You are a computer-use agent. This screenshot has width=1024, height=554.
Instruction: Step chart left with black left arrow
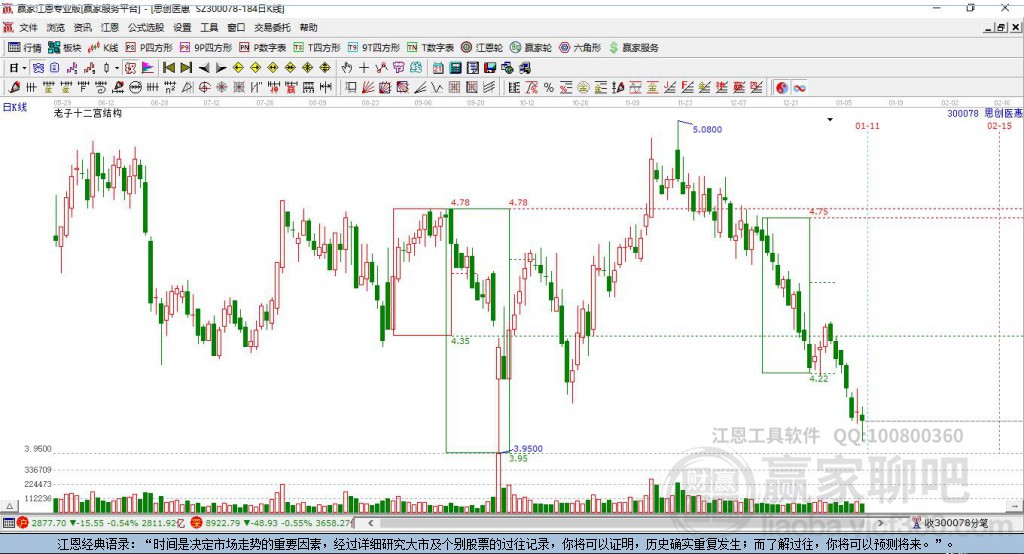tap(204, 68)
